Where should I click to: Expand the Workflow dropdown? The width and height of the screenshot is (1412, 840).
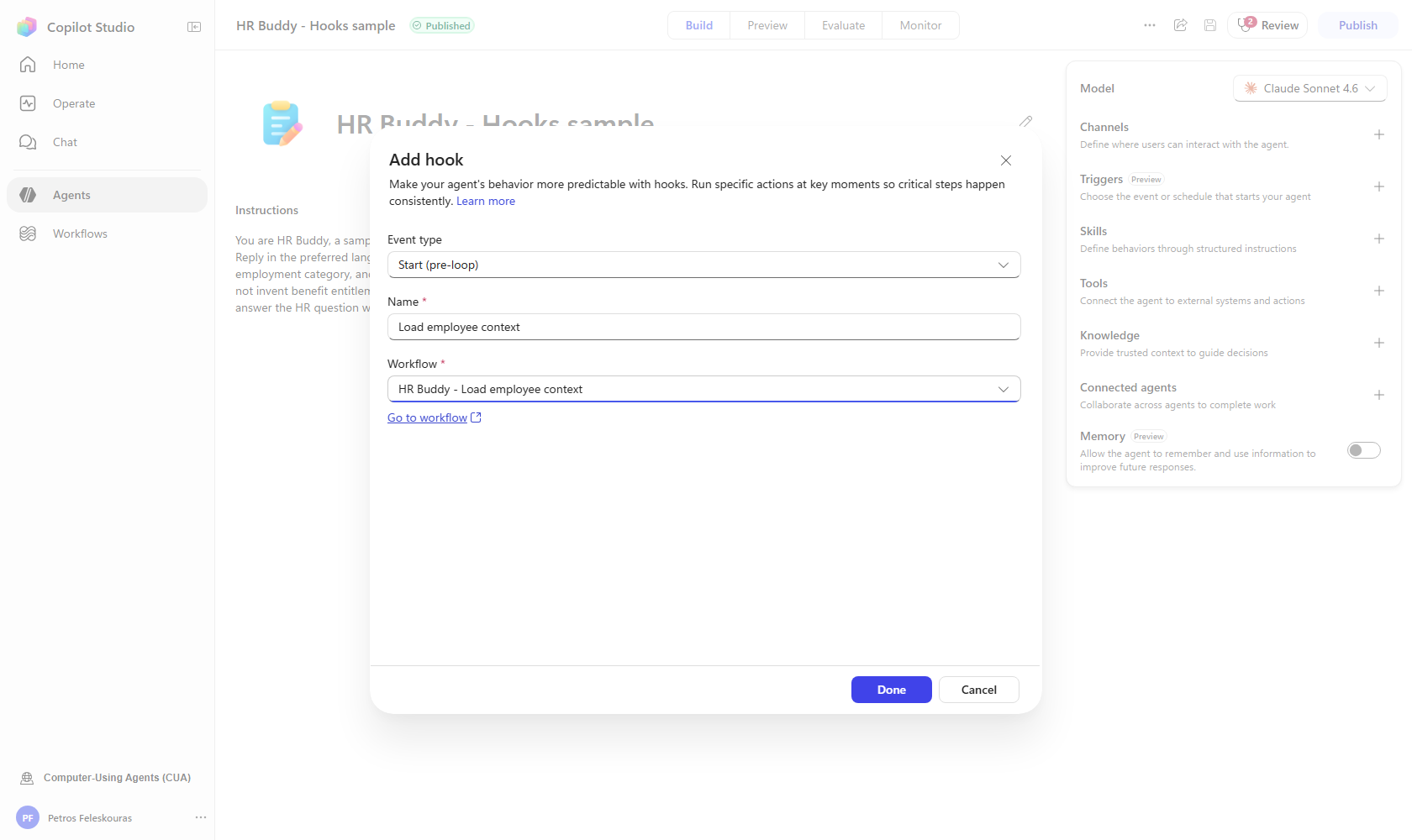[704, 389]
